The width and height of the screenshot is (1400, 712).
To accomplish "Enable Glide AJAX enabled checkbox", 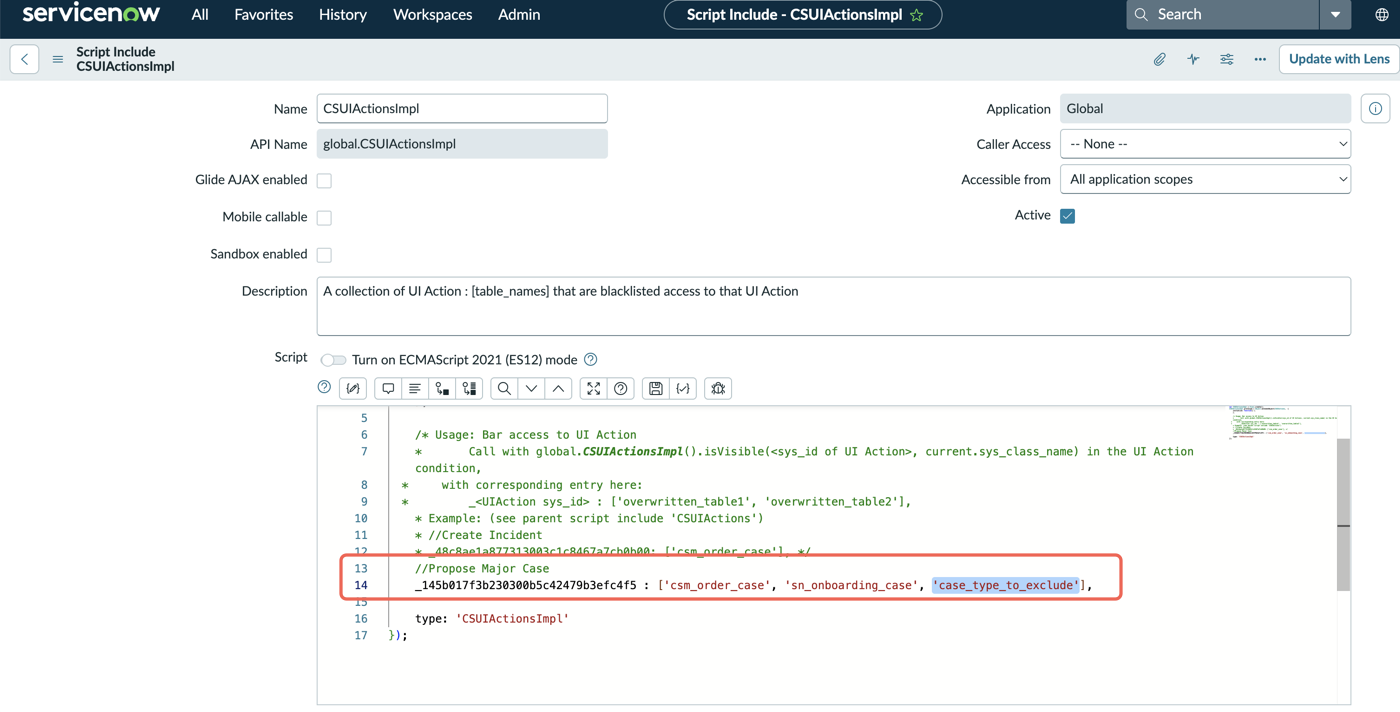I will coord(324,180).
